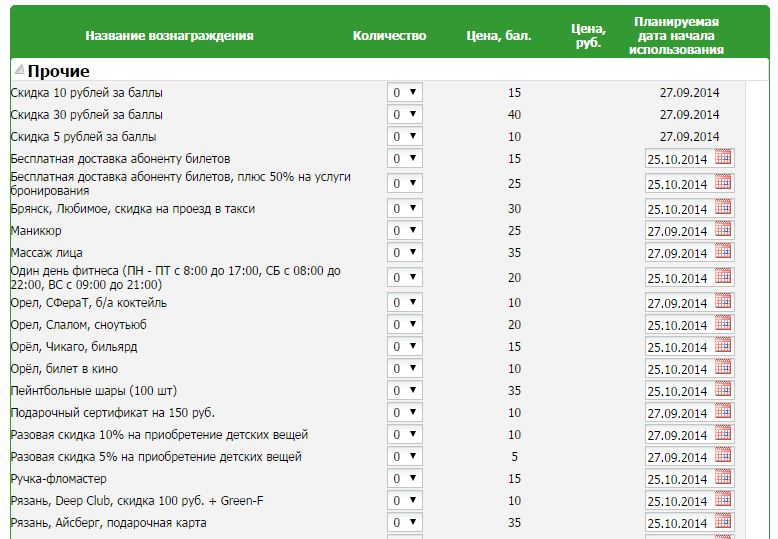Open calendar for Брянск, Любимое taxi discount
This screenshot has width=778, height=539.
[723, 208]
